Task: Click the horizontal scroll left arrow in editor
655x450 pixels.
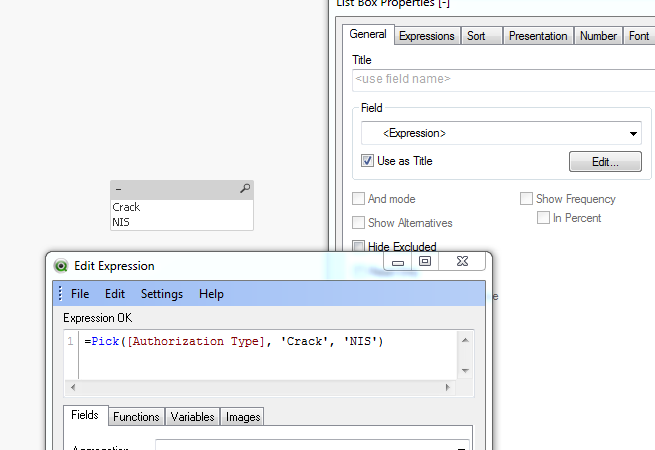Action: 73,387
